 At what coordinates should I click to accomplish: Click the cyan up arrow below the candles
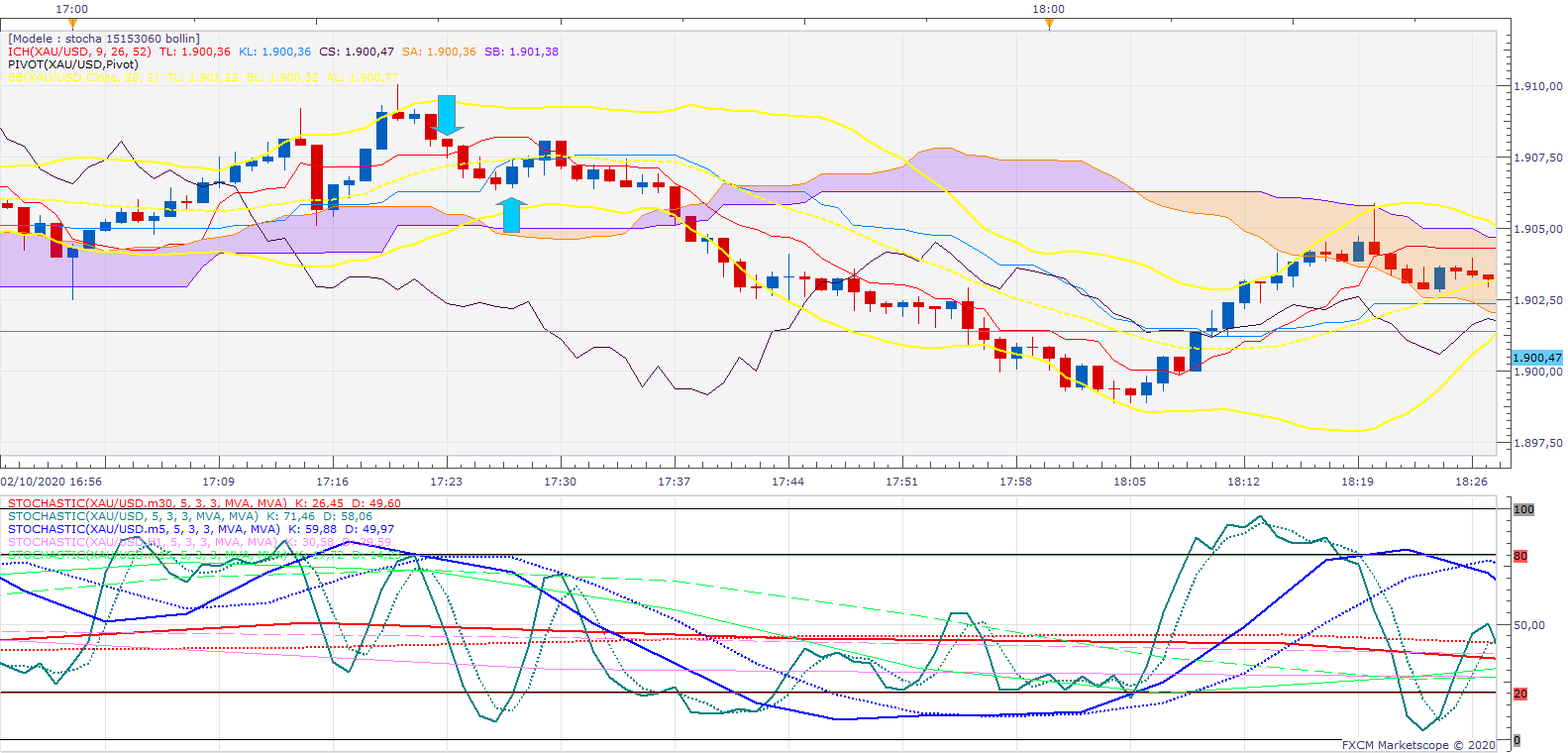511,215
